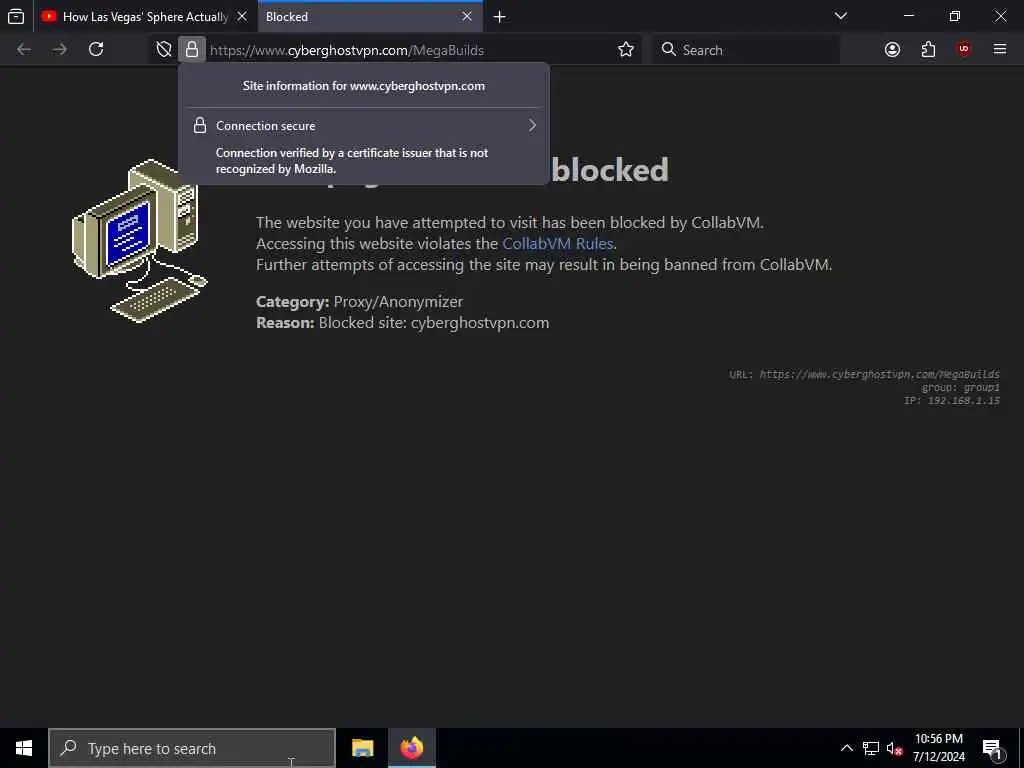Screen dimensions: 1024x768
Task: Click the Search box in toolbar
Action: click(746, 50)
